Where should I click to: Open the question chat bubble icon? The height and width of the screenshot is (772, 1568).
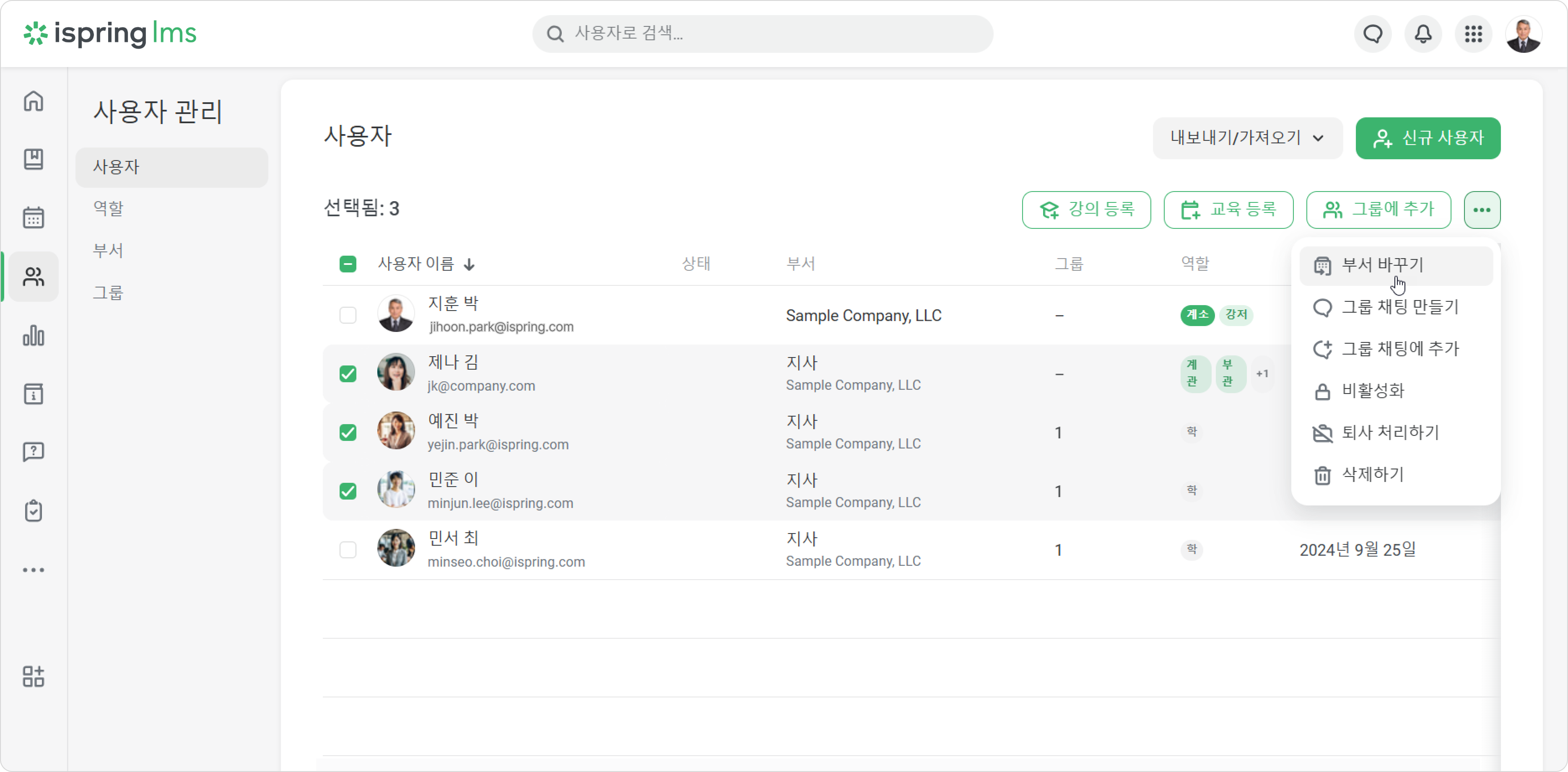(34, 452)
